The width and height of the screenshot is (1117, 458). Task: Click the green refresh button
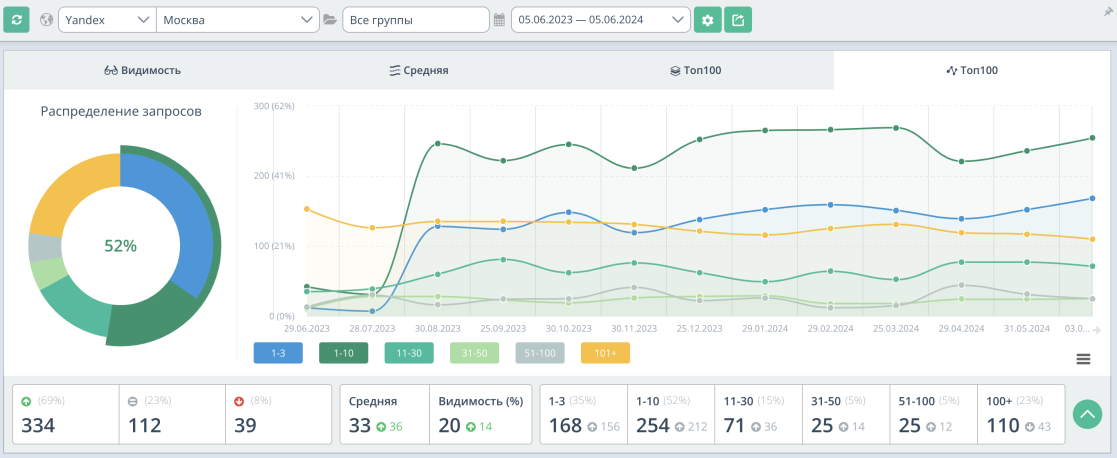tap(16, 20)
